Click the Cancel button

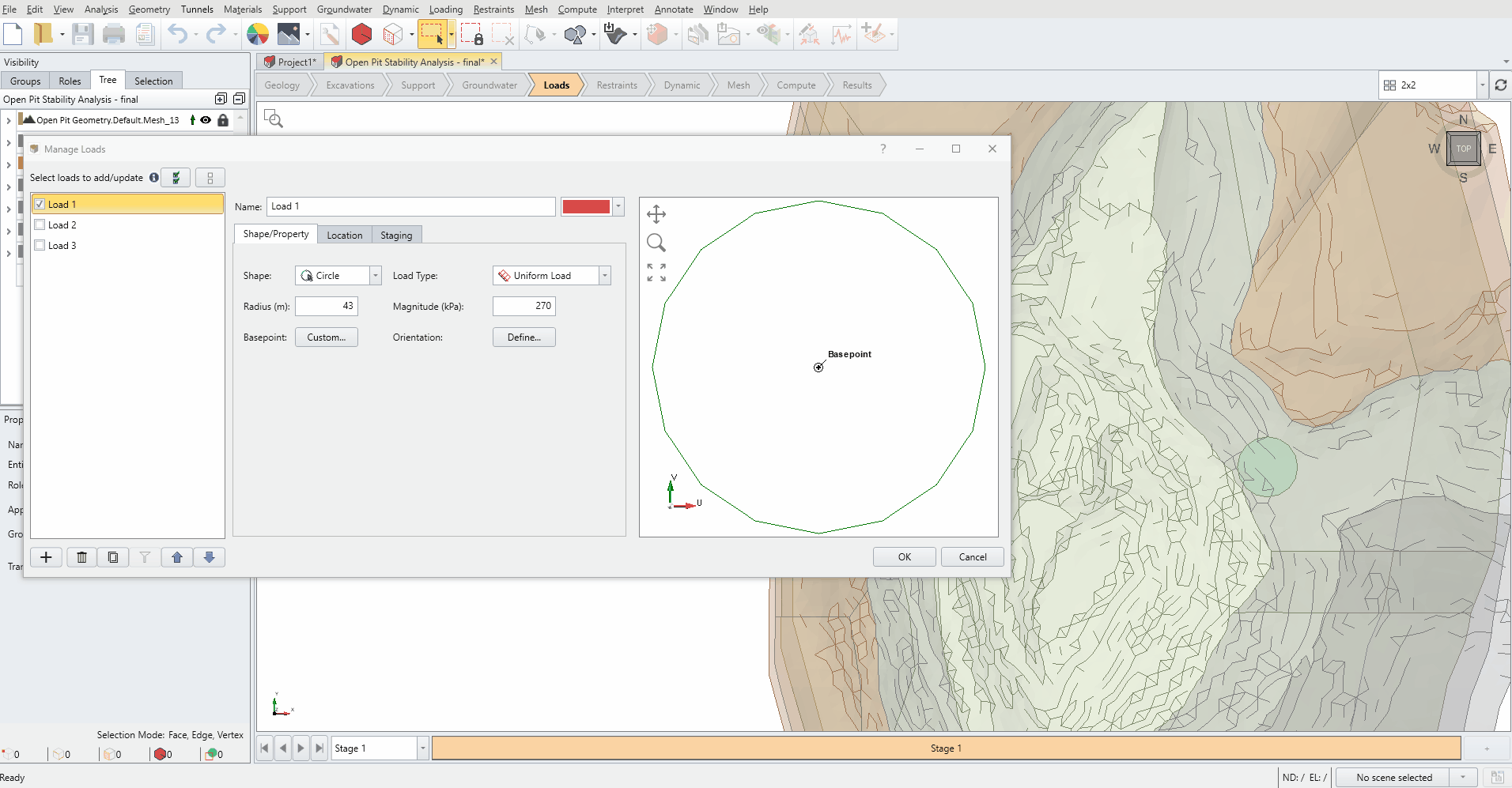tap(973, 557)
